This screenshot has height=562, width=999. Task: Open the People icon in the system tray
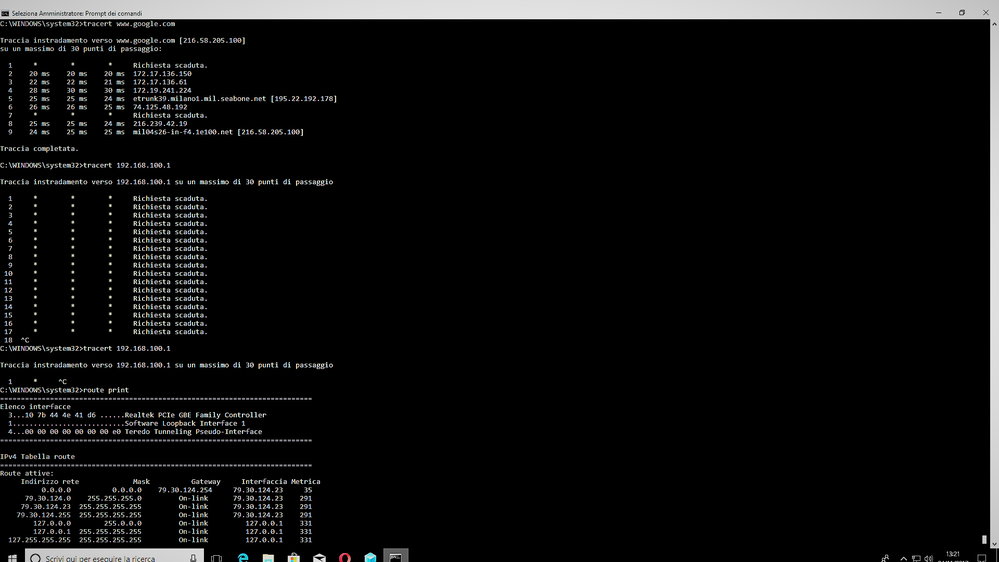click(885, 558)
